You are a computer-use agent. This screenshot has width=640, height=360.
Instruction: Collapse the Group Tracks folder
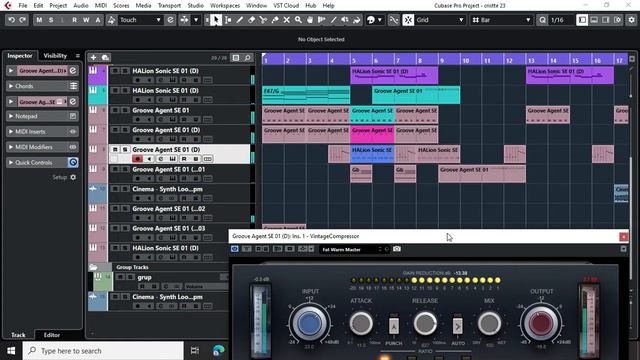(x=93, y=267)
